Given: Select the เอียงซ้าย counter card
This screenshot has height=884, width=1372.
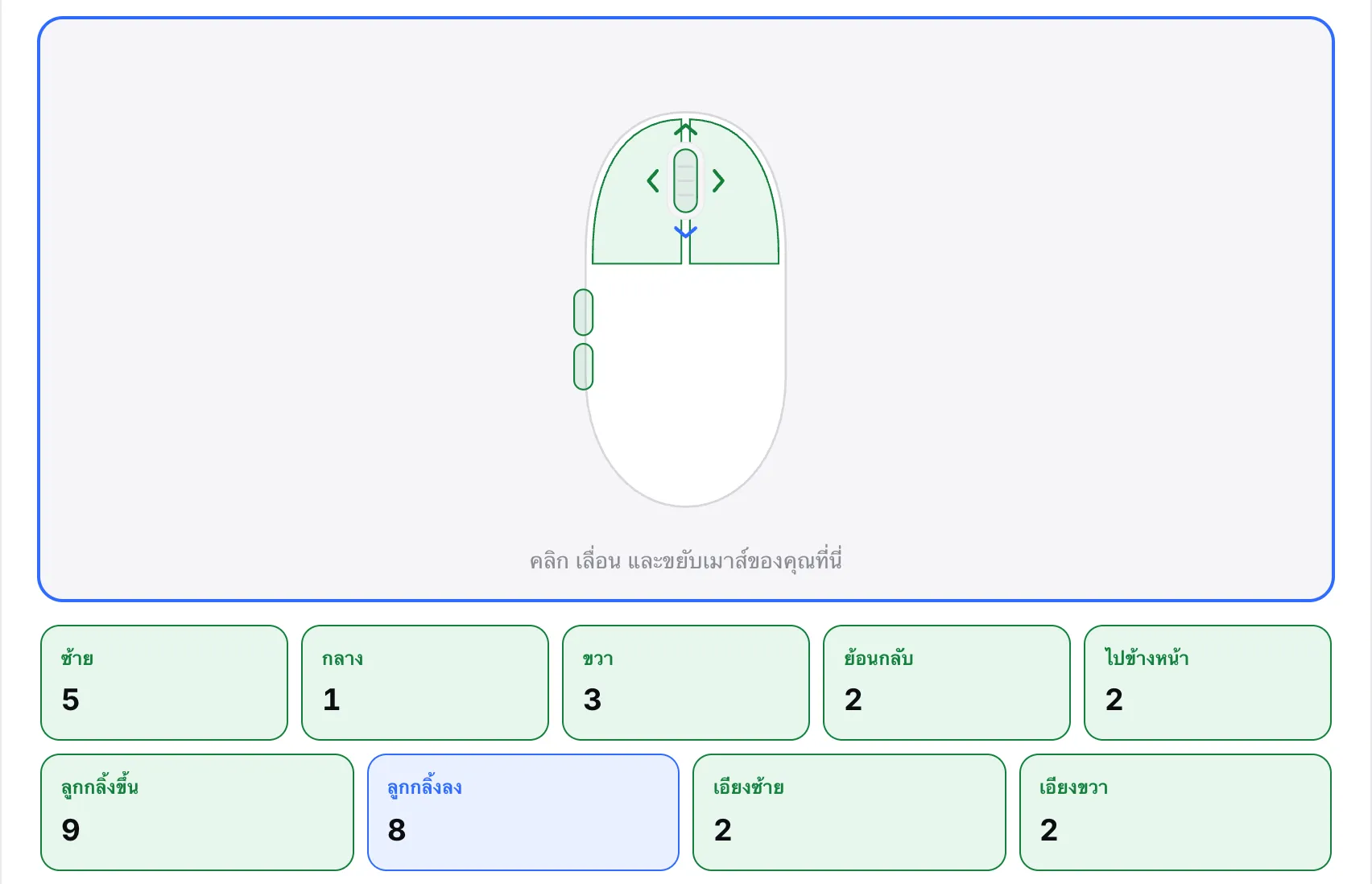Looking at the screenshot, I should [849, 812].
